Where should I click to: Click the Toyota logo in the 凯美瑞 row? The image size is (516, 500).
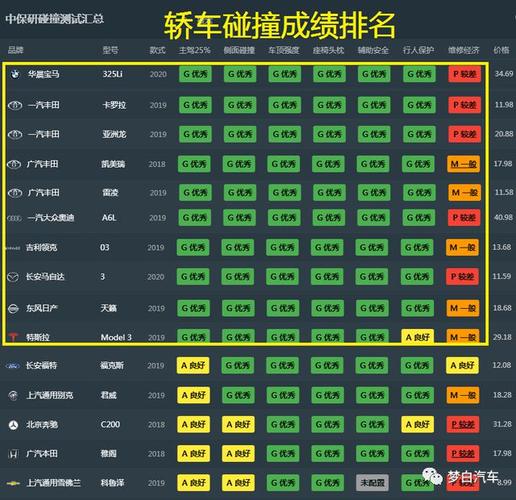pos(14,164)
